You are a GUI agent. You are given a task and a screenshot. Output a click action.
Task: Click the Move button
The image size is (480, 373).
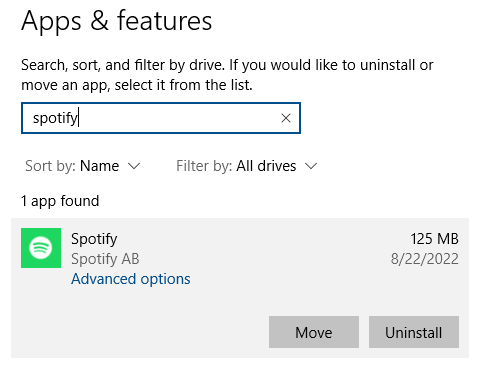tap(314, 332)
